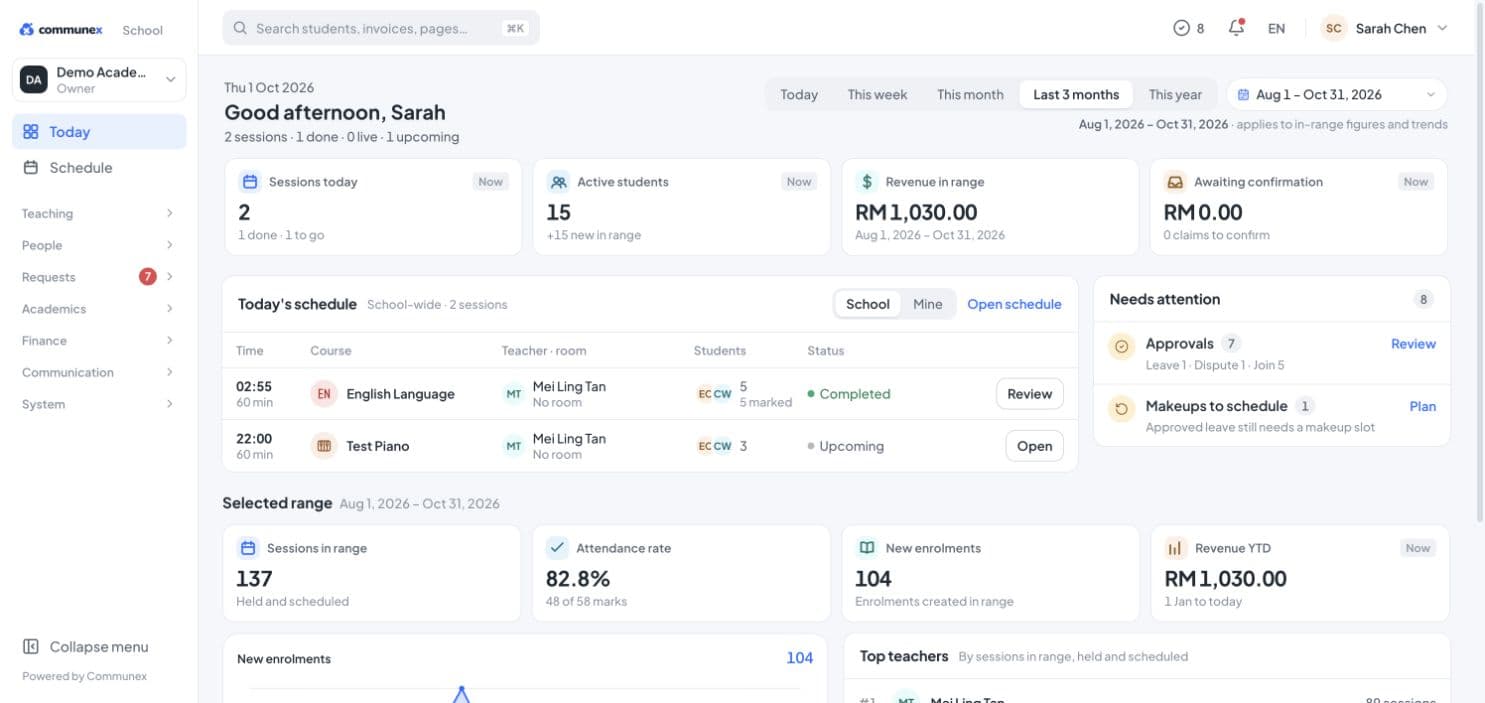Image resolution: width=1485 pixels, height=703 pixels.
Task: Select the This week range tab
Action: (877, 95)
